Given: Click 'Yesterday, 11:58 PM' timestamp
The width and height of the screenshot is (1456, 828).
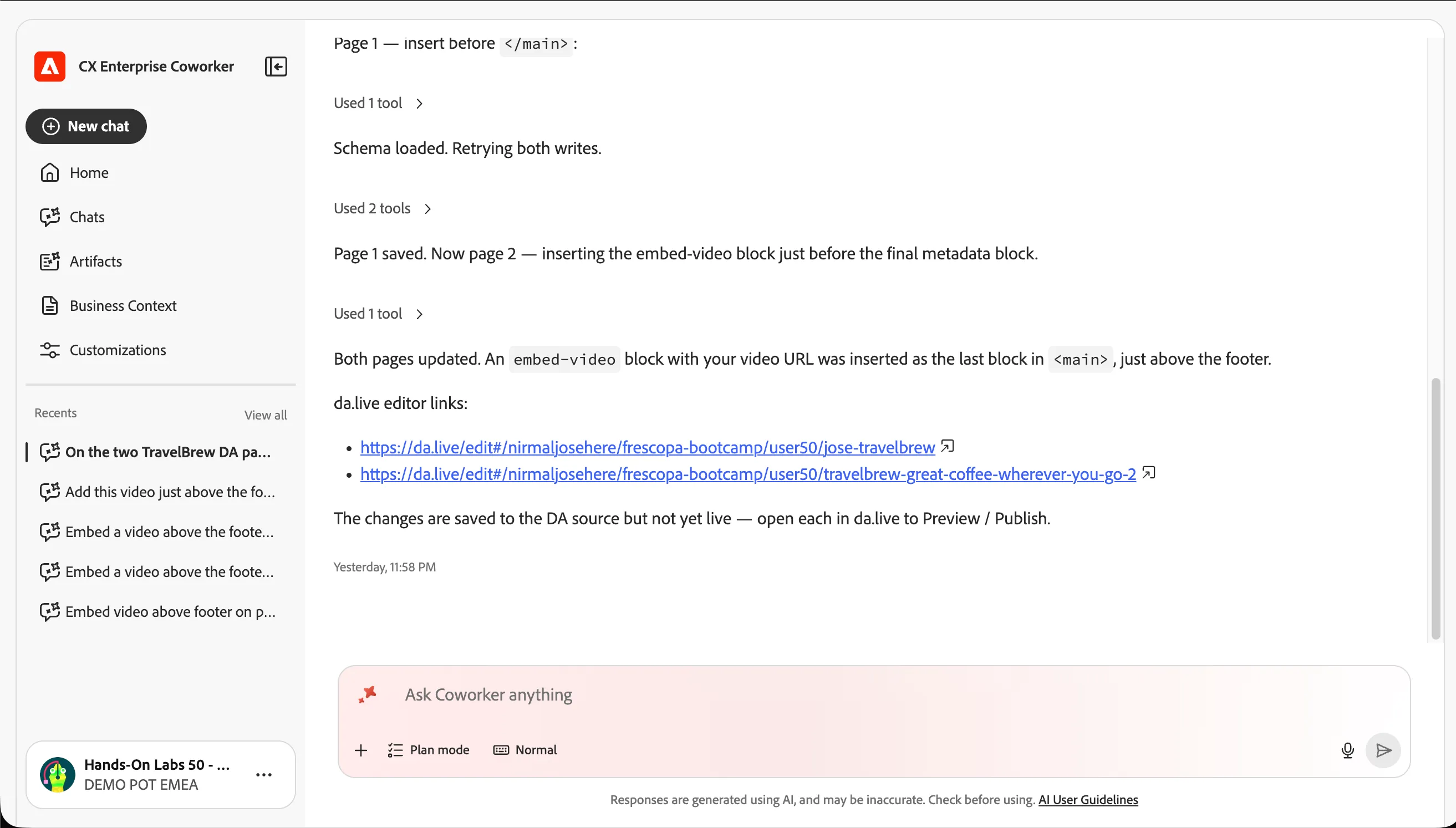Looking at the screenshot, I should point(384,567).
